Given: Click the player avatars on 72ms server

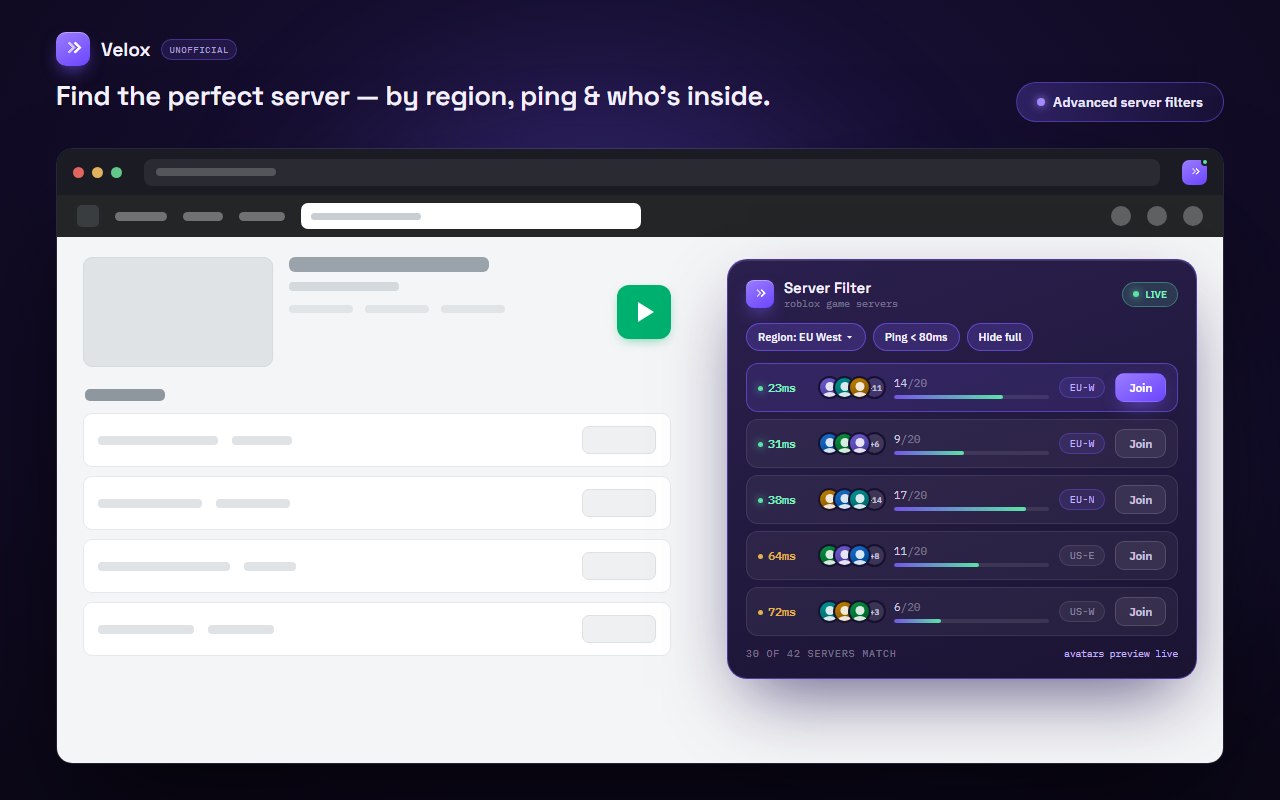Looking at the screenshot, I should (x=852, y=612).
